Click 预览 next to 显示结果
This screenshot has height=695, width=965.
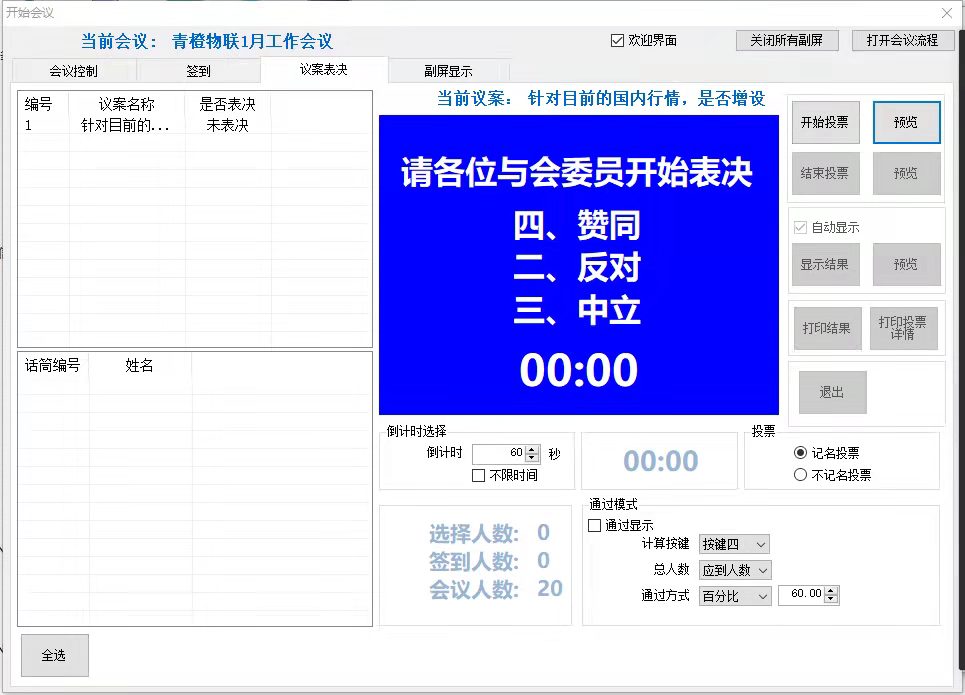[x=907, y=265]
